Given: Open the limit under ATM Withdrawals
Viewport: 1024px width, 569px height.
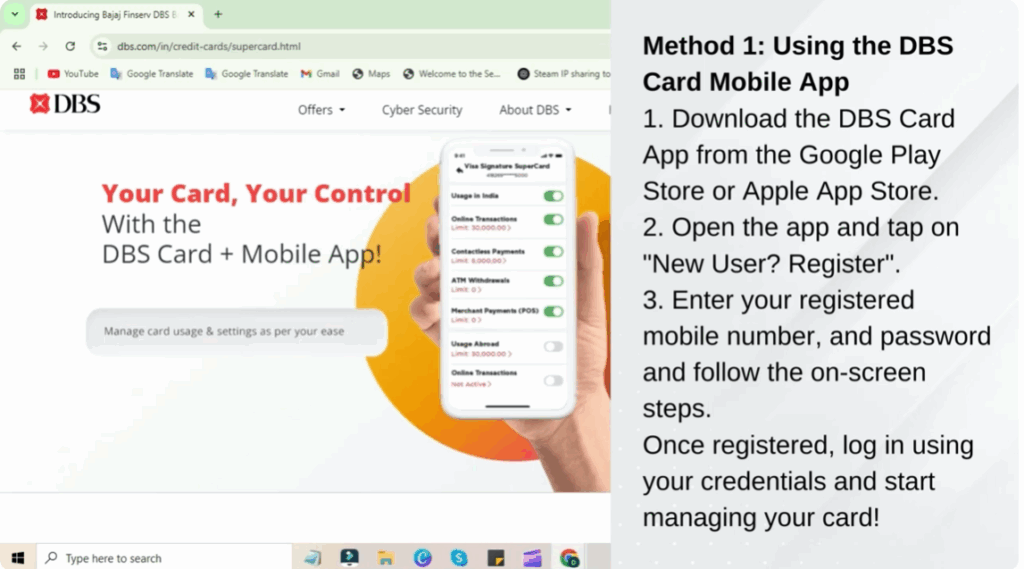Looking at the screenshot, I should coord(466,289).
